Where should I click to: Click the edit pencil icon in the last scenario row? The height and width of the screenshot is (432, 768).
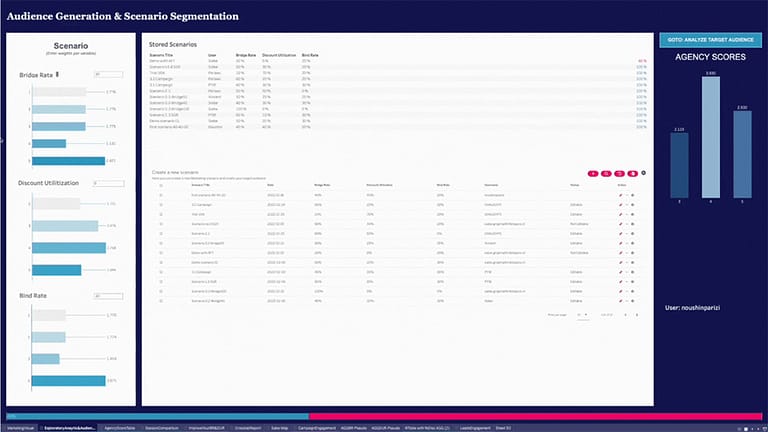tap(621, 300)
